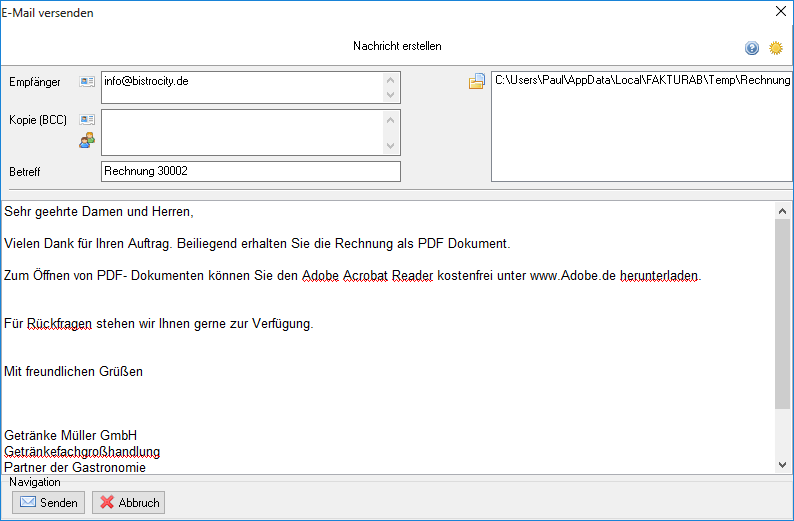
Task: Click into the Kopie (BCC) input field
Action: click(251, 133)
